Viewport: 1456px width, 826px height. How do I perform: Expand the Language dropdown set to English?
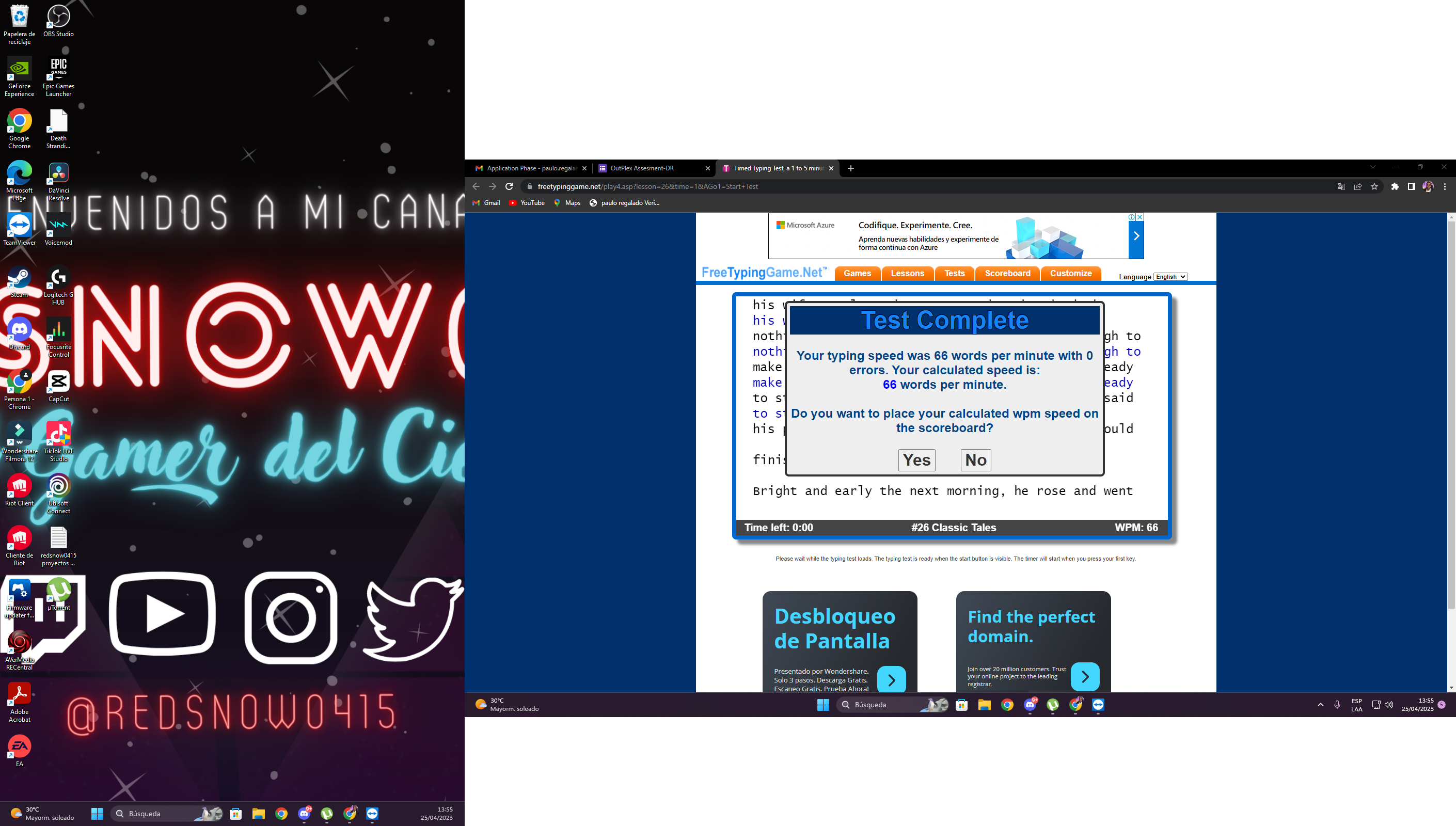[1170, 277]
